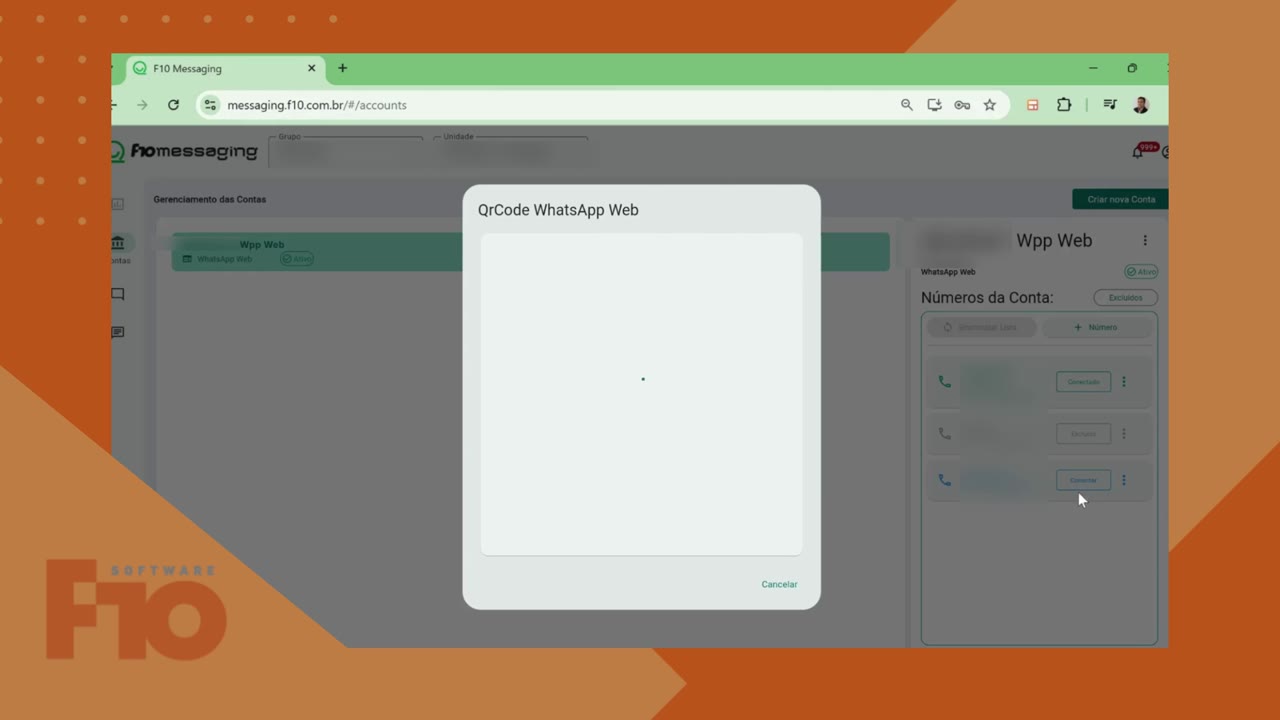The width and height of the screenshot is (1280, 720).
Task: Close the F10 Messaging tab
Action: (311, 68)
